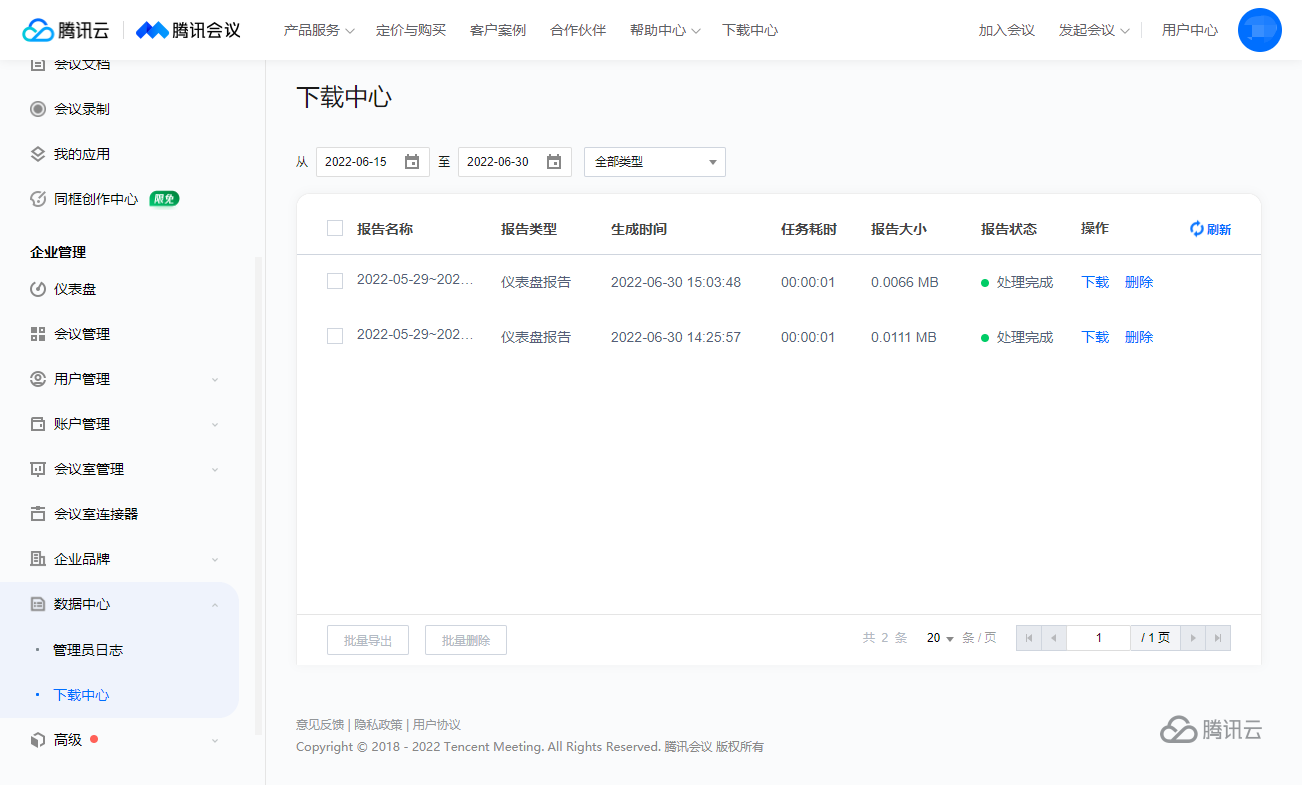The height and width of the screenshot is (785, 1302).
Task: Click the 会议管理 grid icon
Action: [38, 334]
